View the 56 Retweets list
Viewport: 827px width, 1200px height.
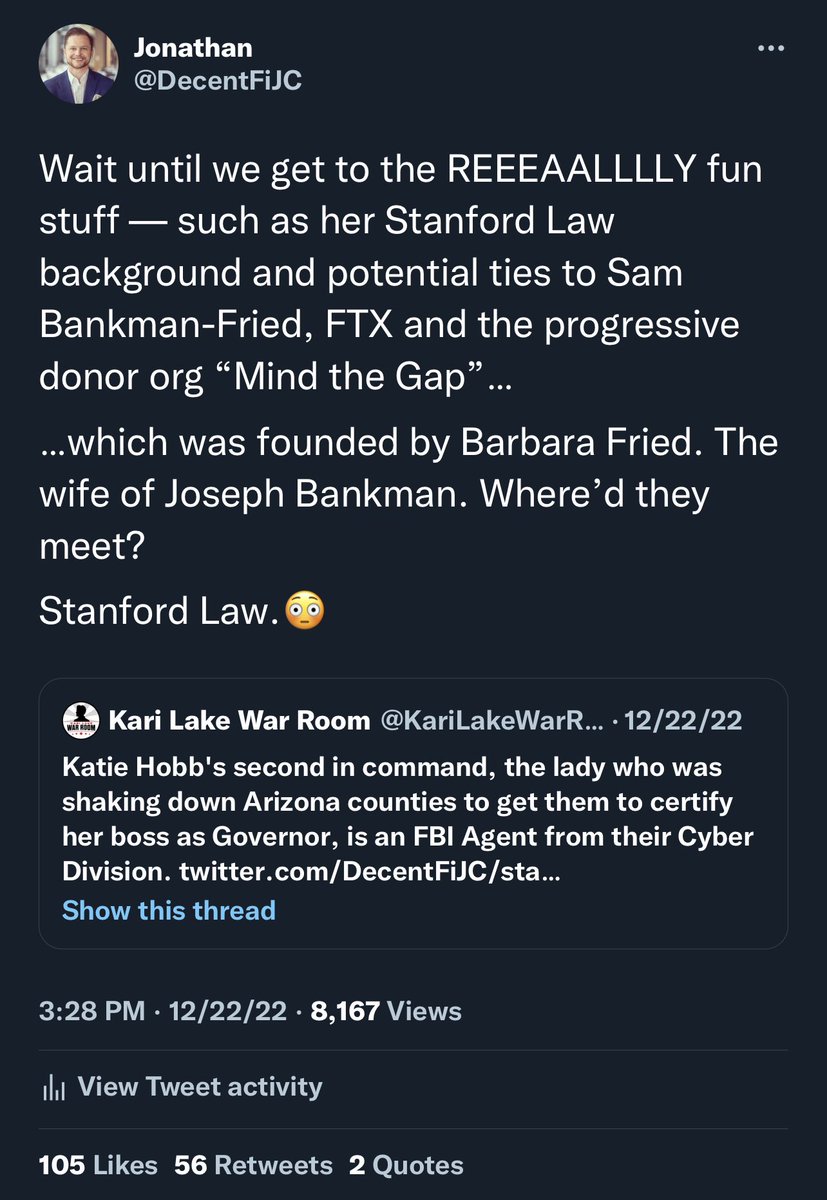click(x=253, y=1165)
